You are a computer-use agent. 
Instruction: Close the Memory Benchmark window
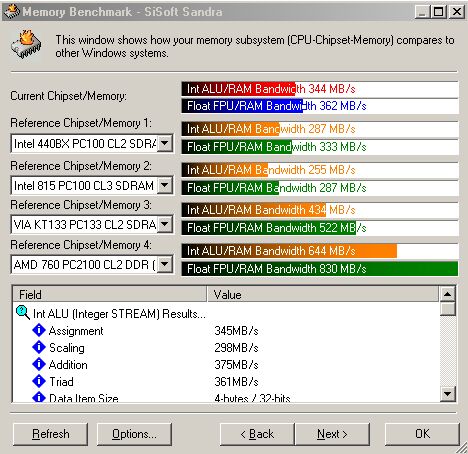457,12
